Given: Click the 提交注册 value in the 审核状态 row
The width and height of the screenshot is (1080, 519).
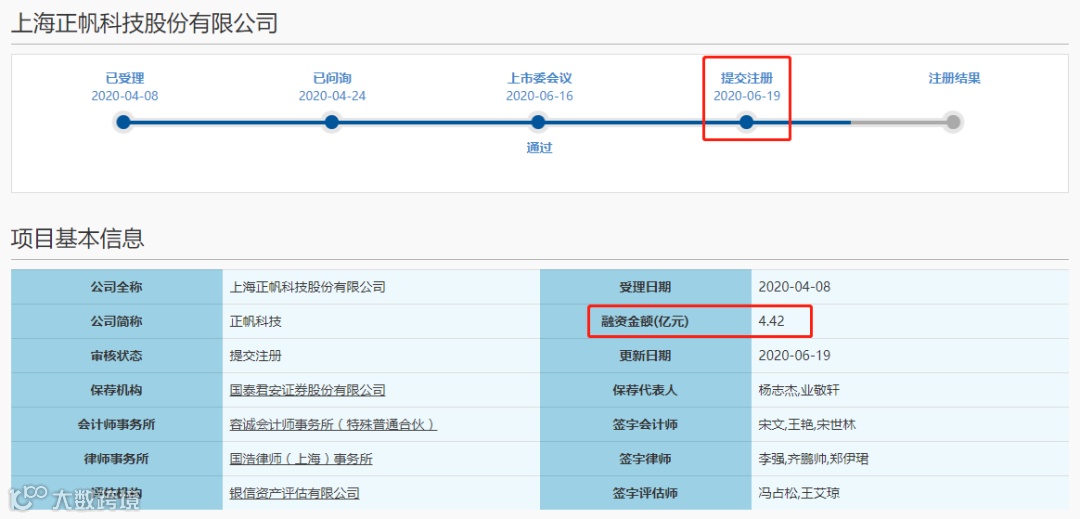Looking at the screenshot, I should [256, 356].
